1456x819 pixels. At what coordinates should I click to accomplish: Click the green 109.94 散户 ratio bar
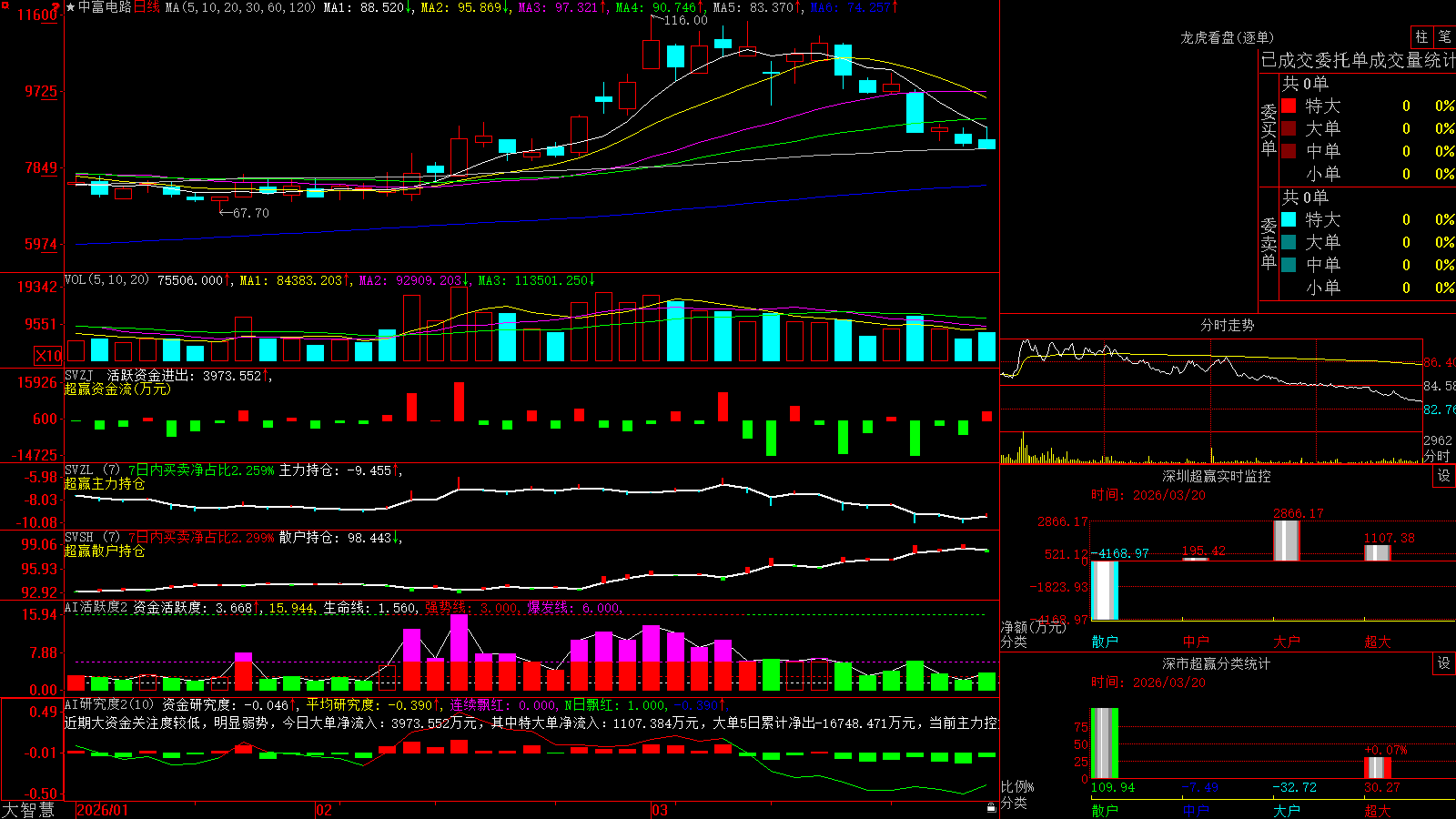[1105, 743]
